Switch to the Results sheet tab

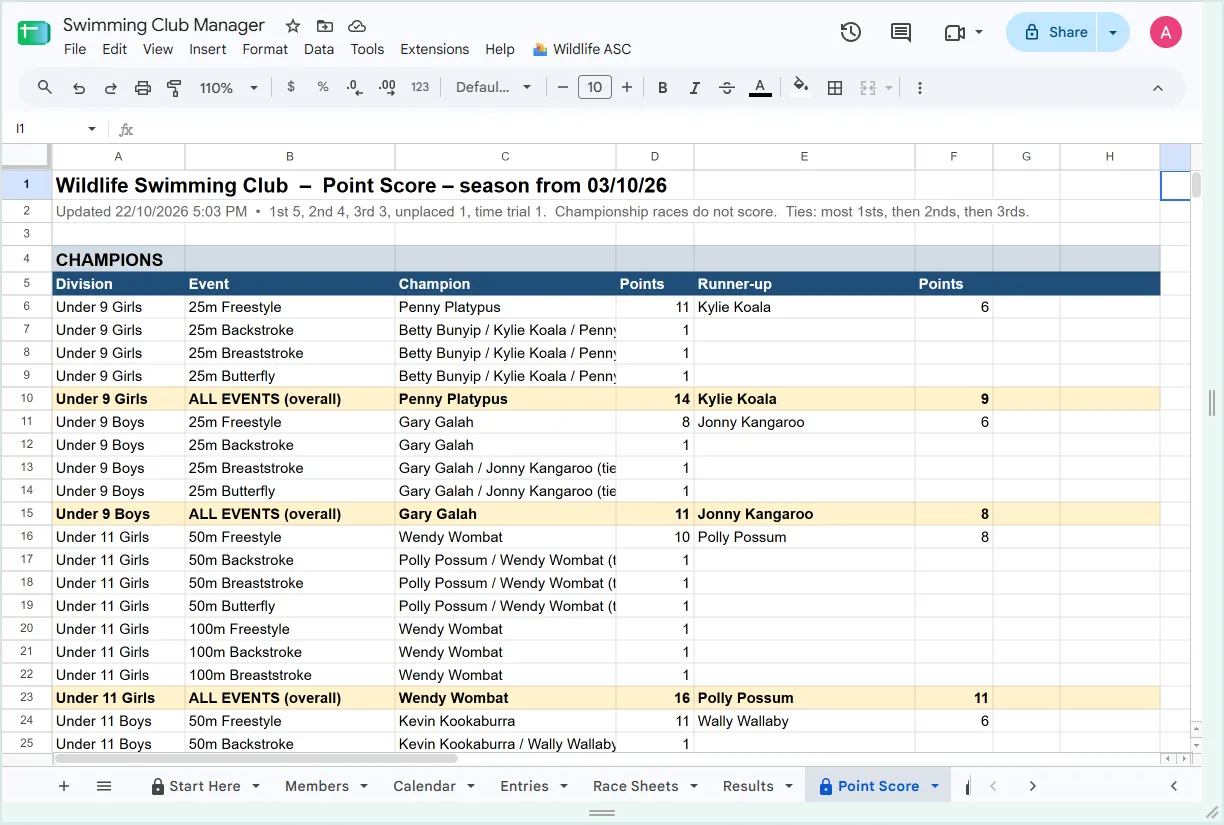click(x=748, y=786)
